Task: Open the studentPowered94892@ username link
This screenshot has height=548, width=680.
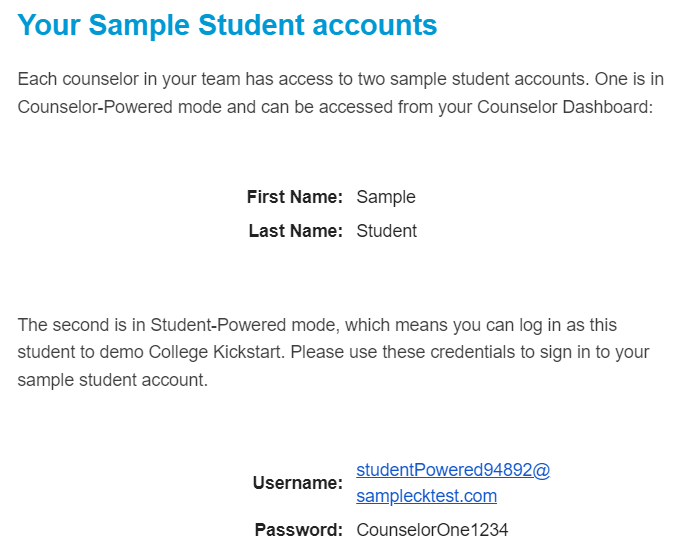Action: pyautogui.click(x=453, y=470)
